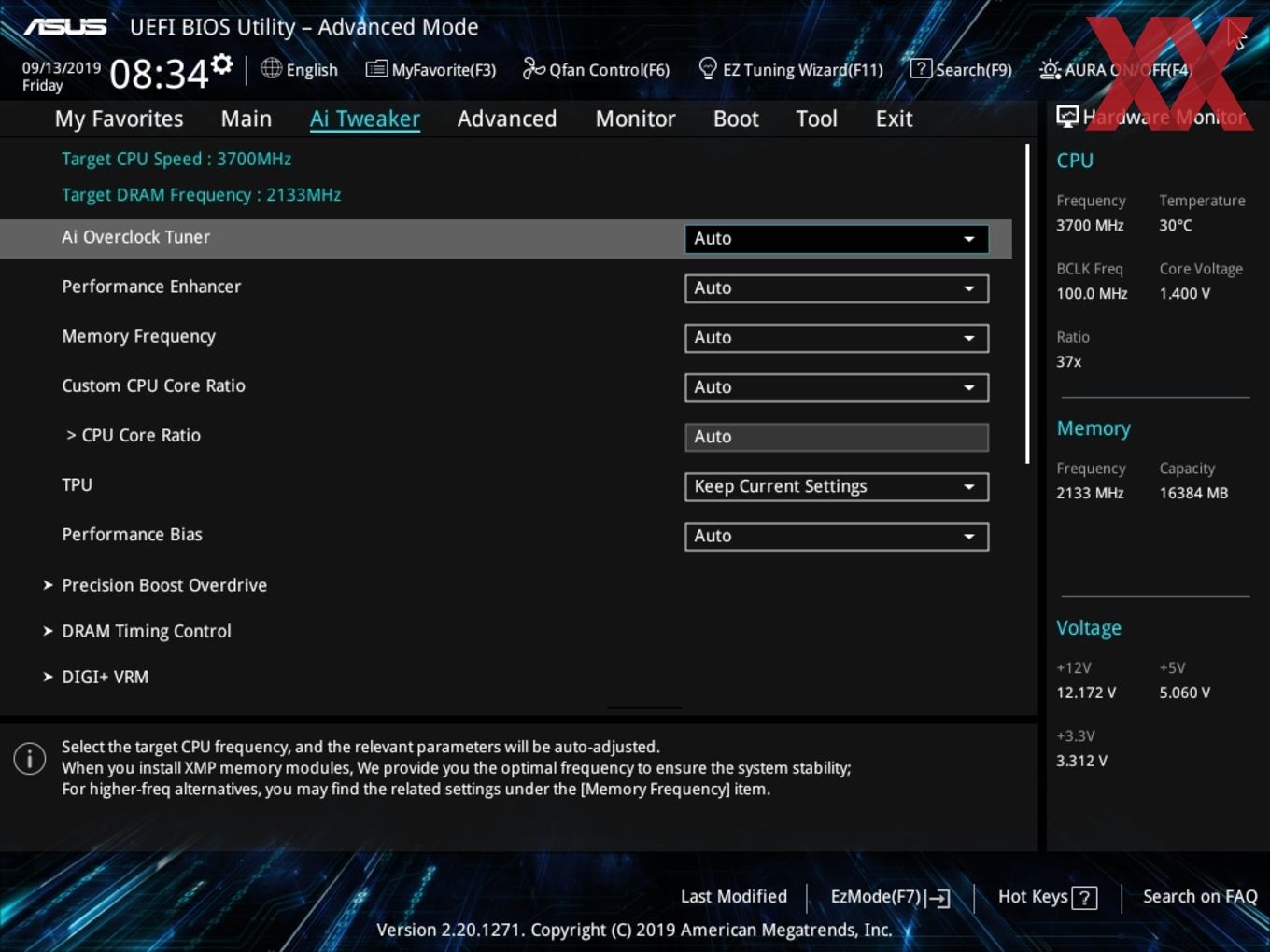The height and width of the screenshot is (952, 1270).
Task: Click the CPU temperature 30°C value
Action: coord(1176,225)
